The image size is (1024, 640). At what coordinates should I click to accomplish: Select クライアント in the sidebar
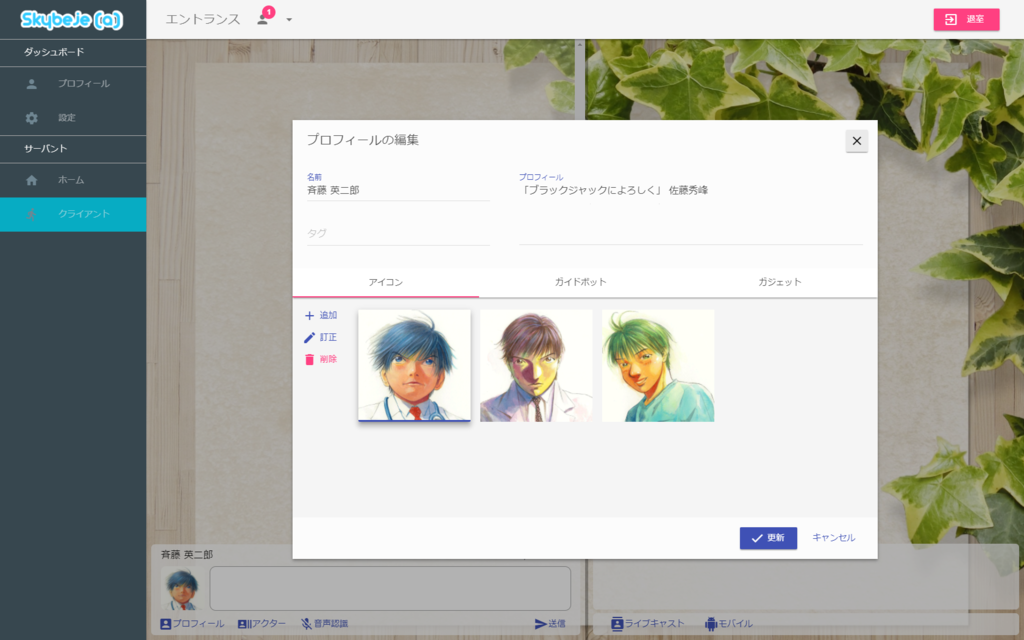coord(73,214)
